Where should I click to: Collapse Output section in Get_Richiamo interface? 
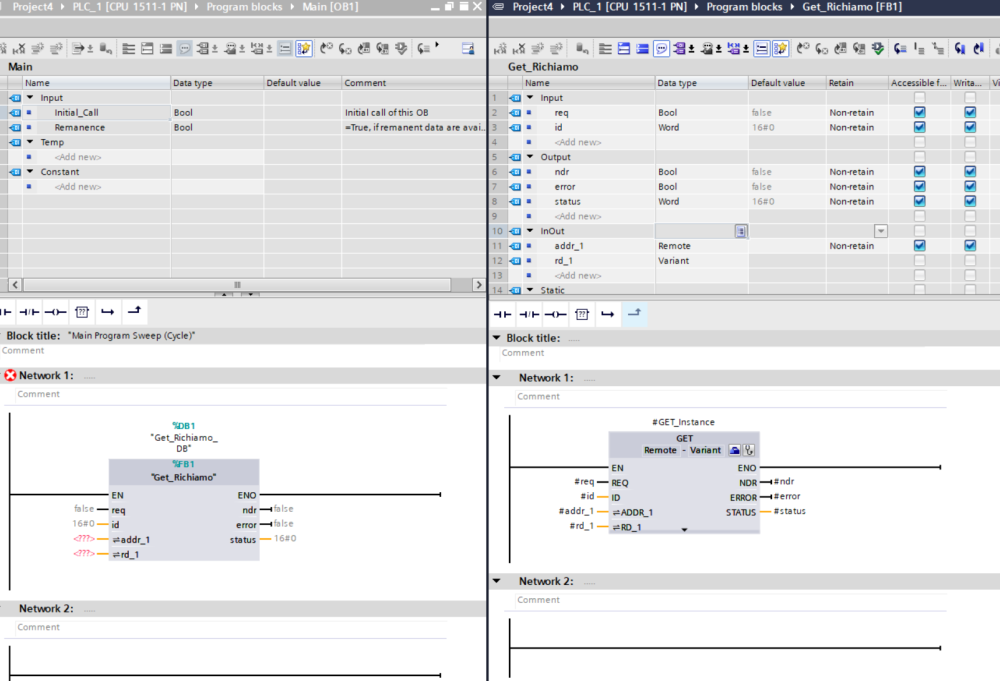pyautogui.click(x=530, y=157)
